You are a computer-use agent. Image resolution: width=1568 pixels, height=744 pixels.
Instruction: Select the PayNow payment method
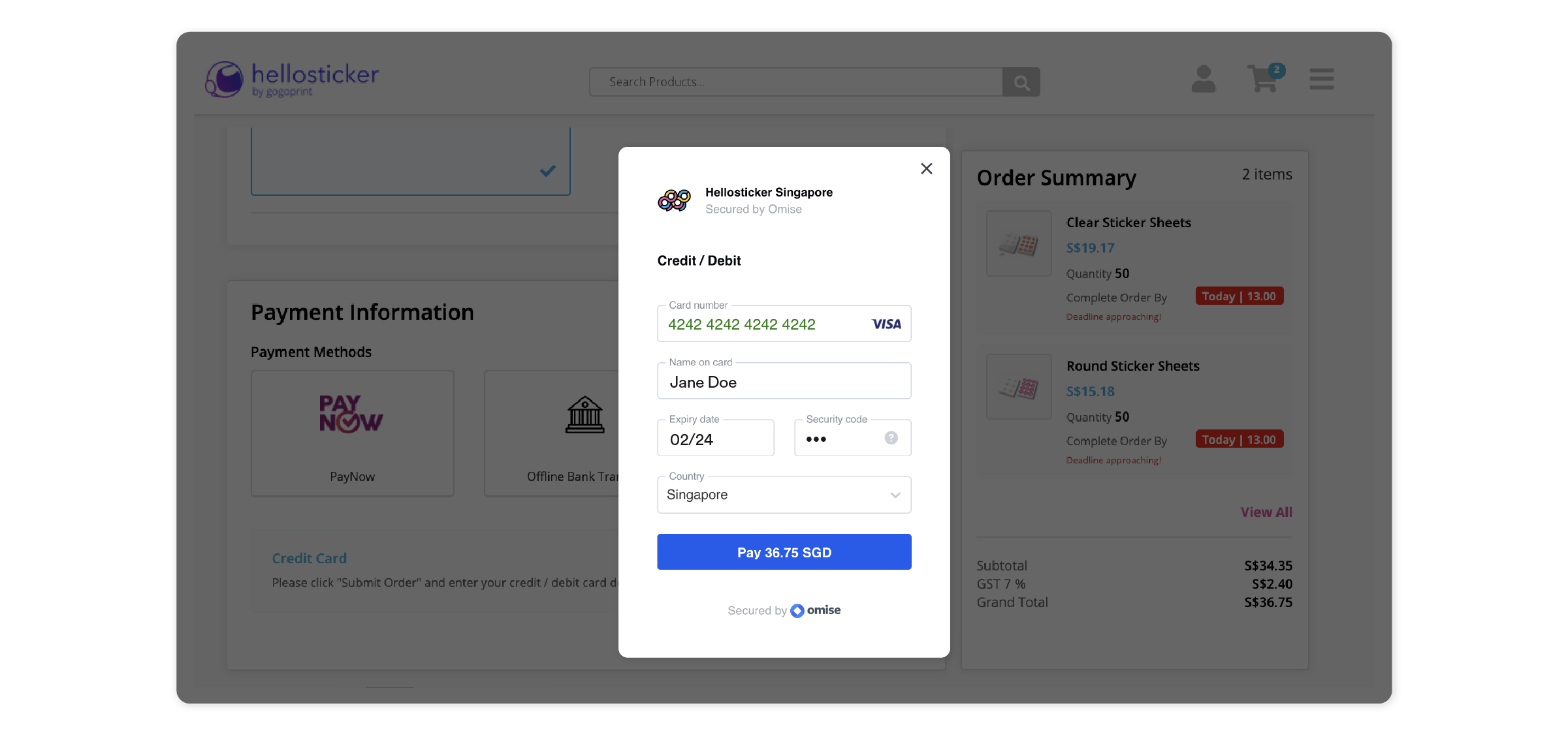[353, 433]
